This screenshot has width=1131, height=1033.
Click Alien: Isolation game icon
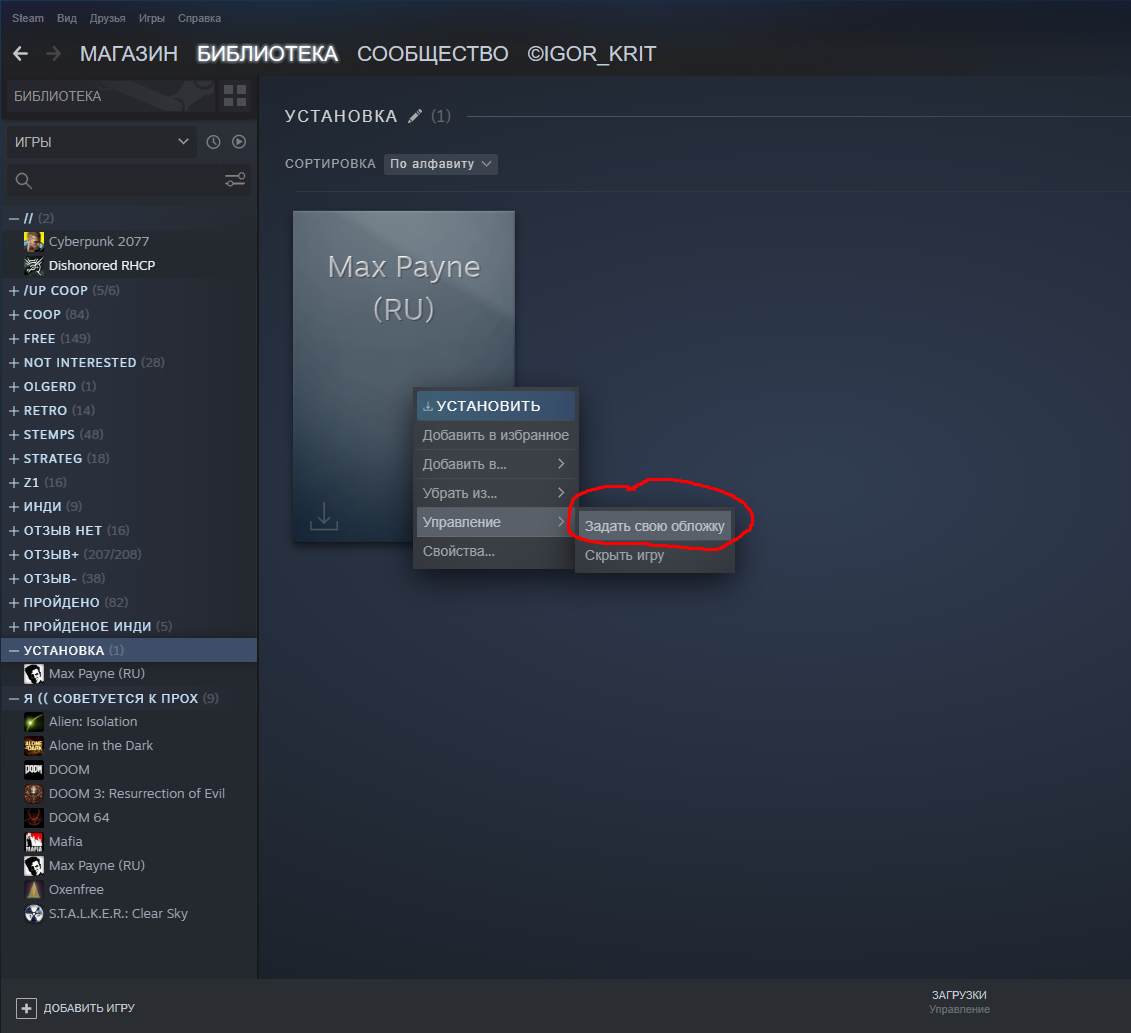33,721
